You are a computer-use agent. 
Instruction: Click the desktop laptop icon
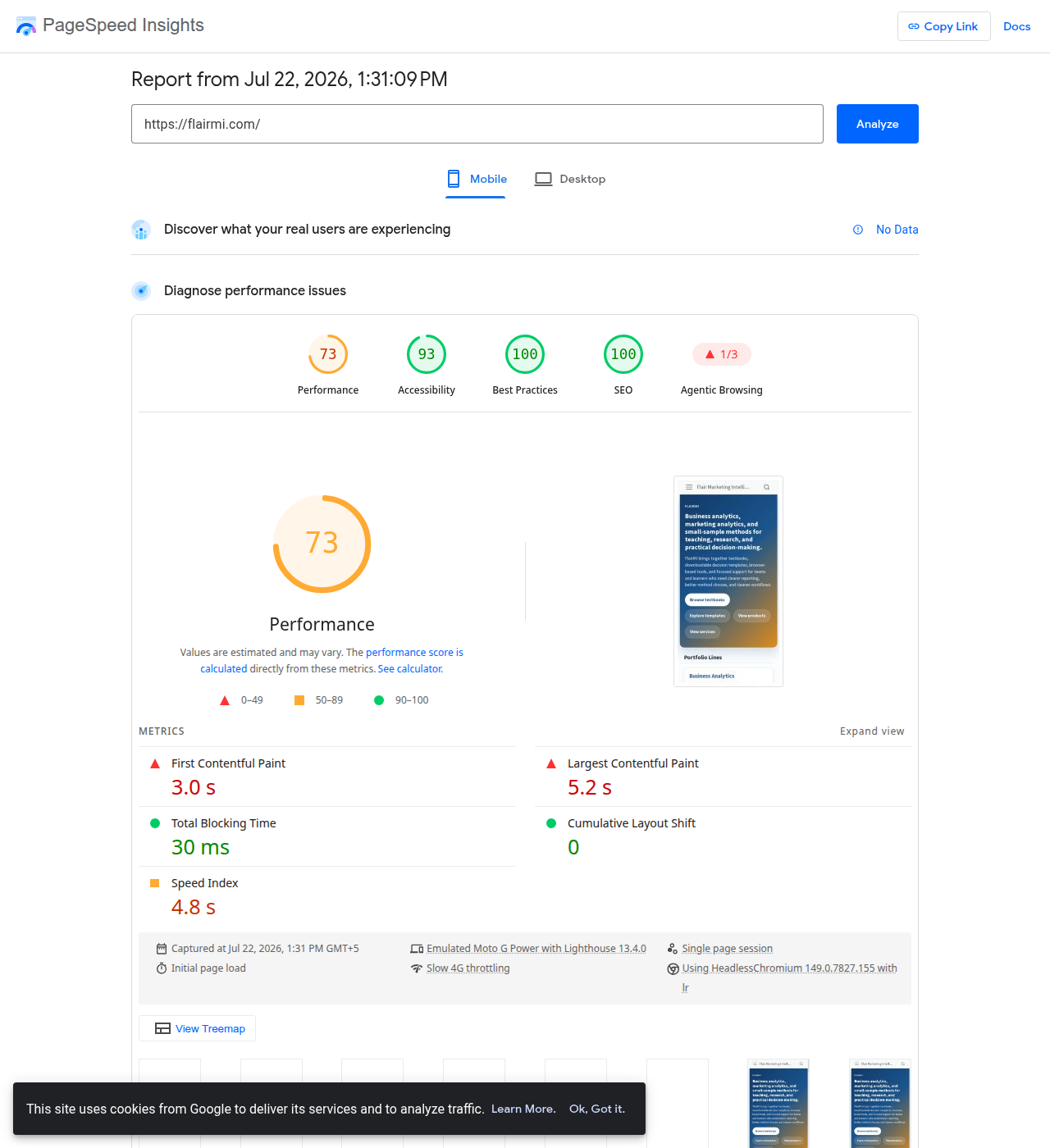pyautogui.click(x=543, y=179)
